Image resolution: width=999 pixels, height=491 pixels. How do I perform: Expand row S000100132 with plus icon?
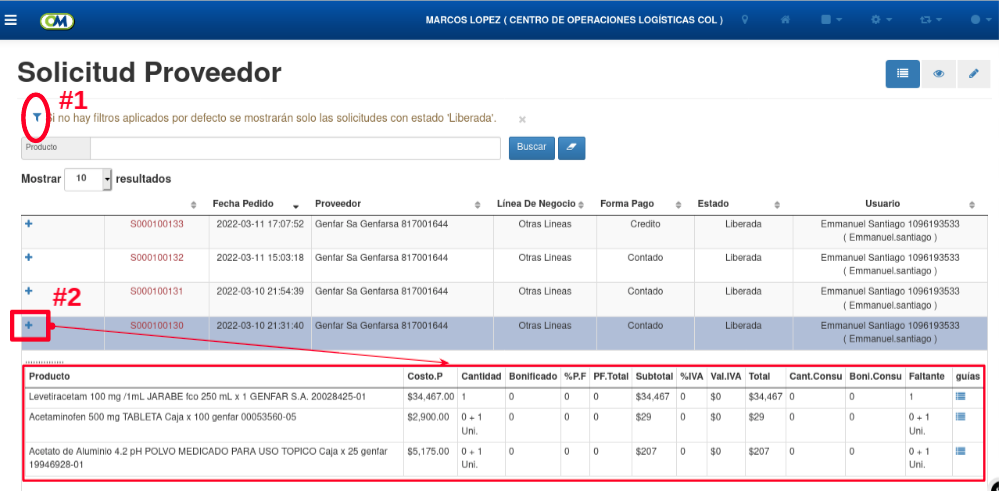pos(29,257)
